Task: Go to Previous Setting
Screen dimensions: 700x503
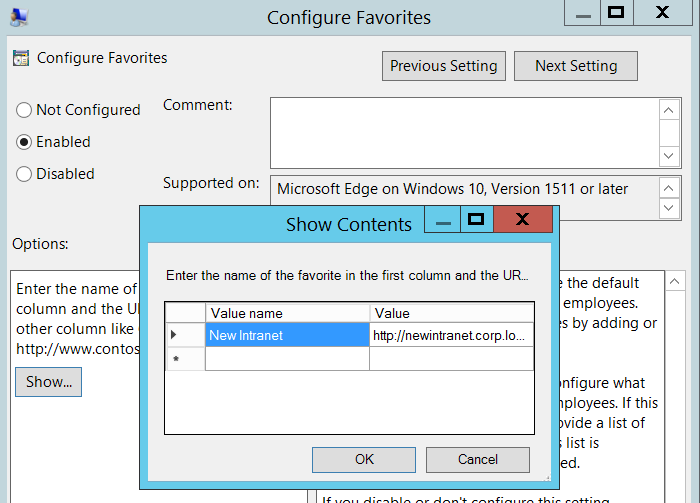Action: point(443,66)
